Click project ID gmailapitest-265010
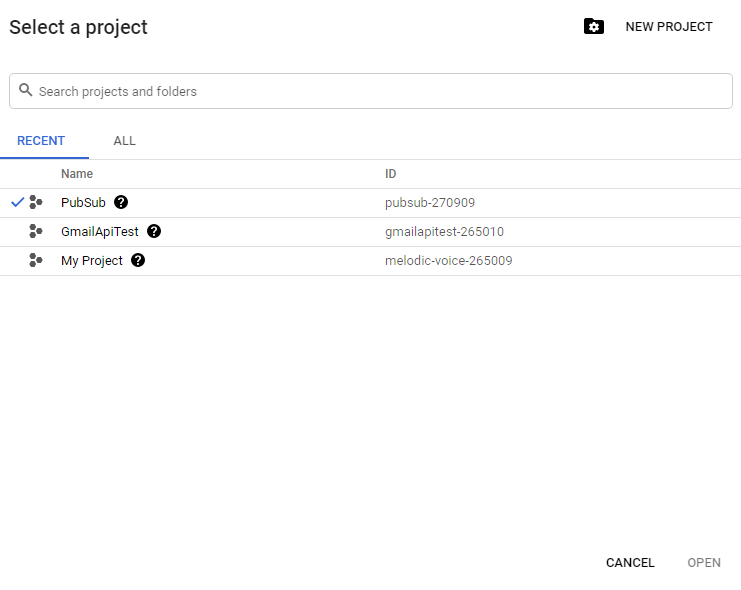 pyautogui.click(x=444, y=231)
